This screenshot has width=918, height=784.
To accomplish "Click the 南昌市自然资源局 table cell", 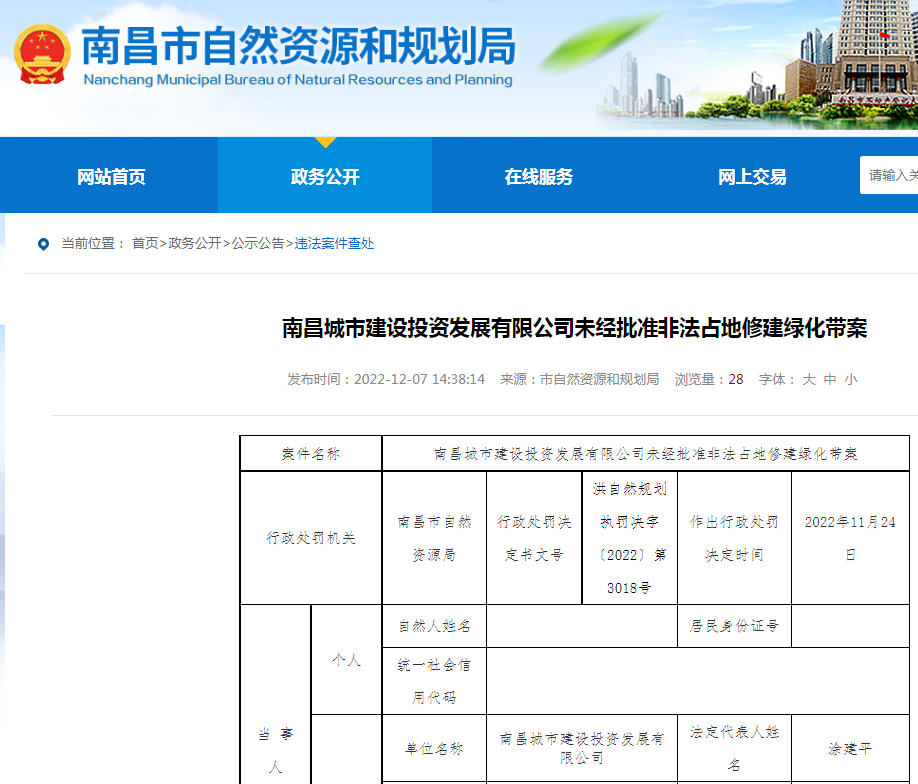I will point(434,538).
